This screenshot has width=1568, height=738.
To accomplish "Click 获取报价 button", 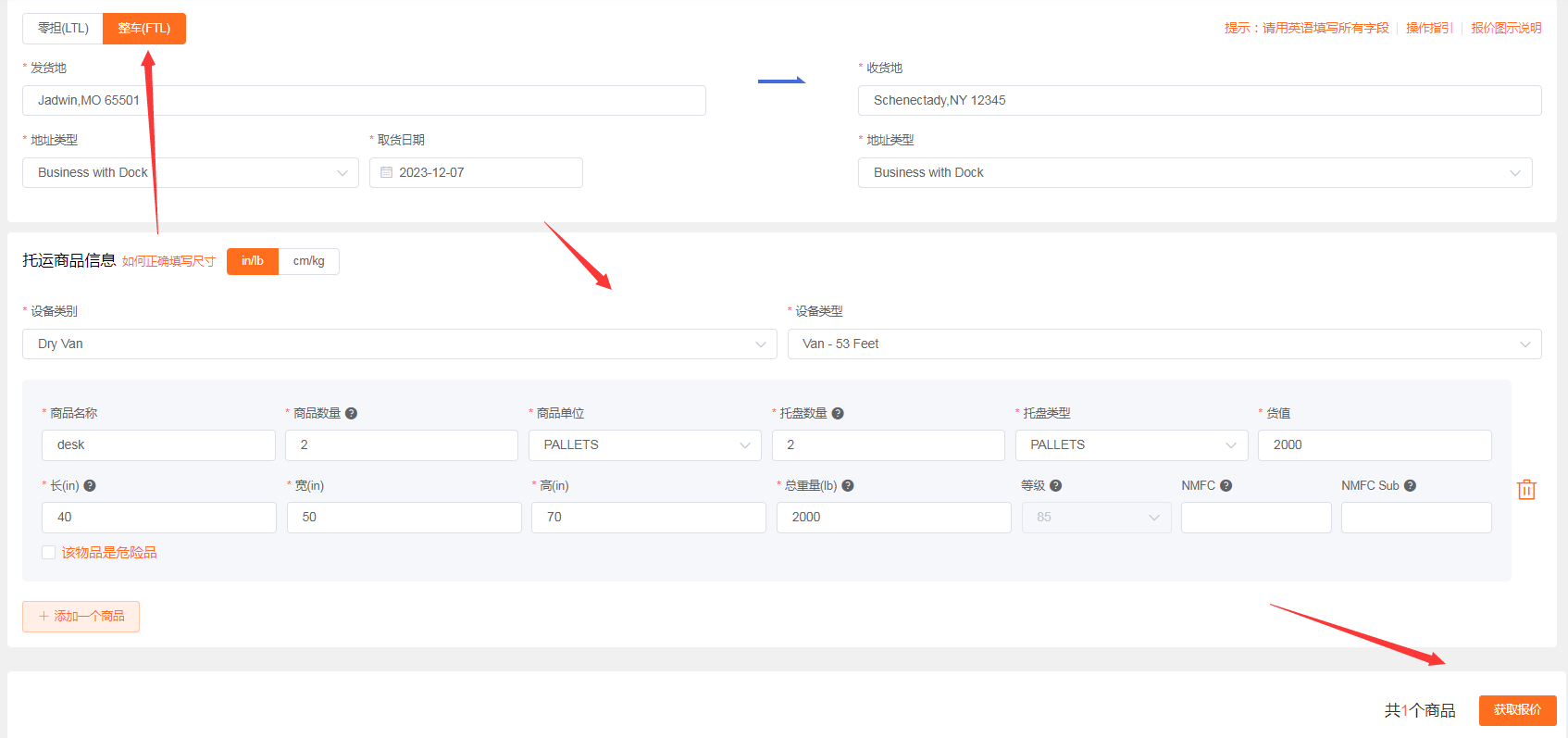I will (1517, 710).
